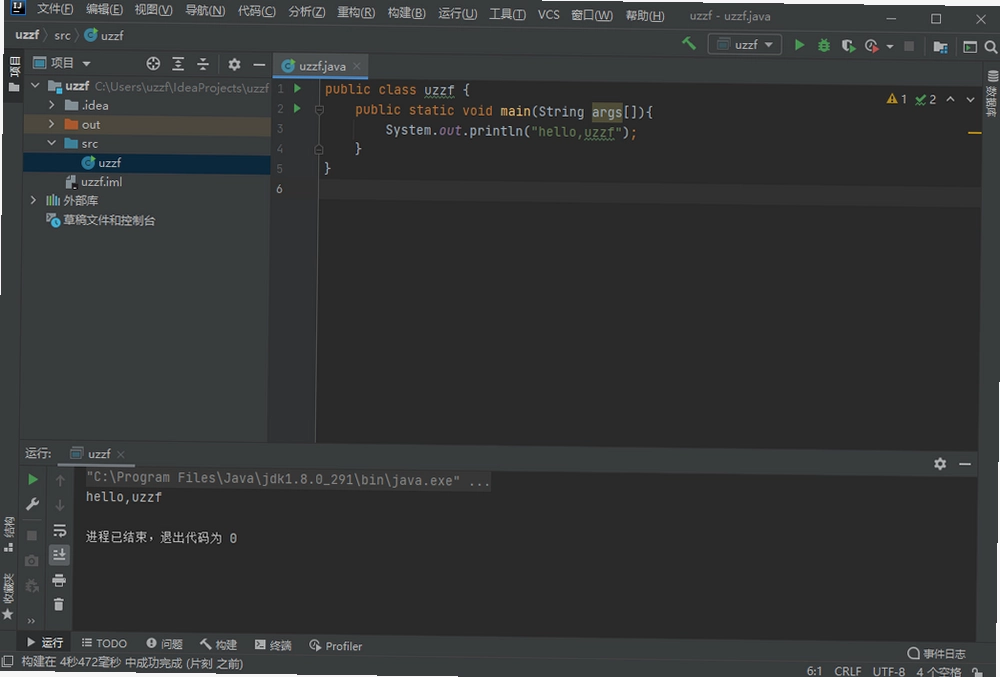Click the print icon in Run panel

pyautogui.click(x=59, y=580)
